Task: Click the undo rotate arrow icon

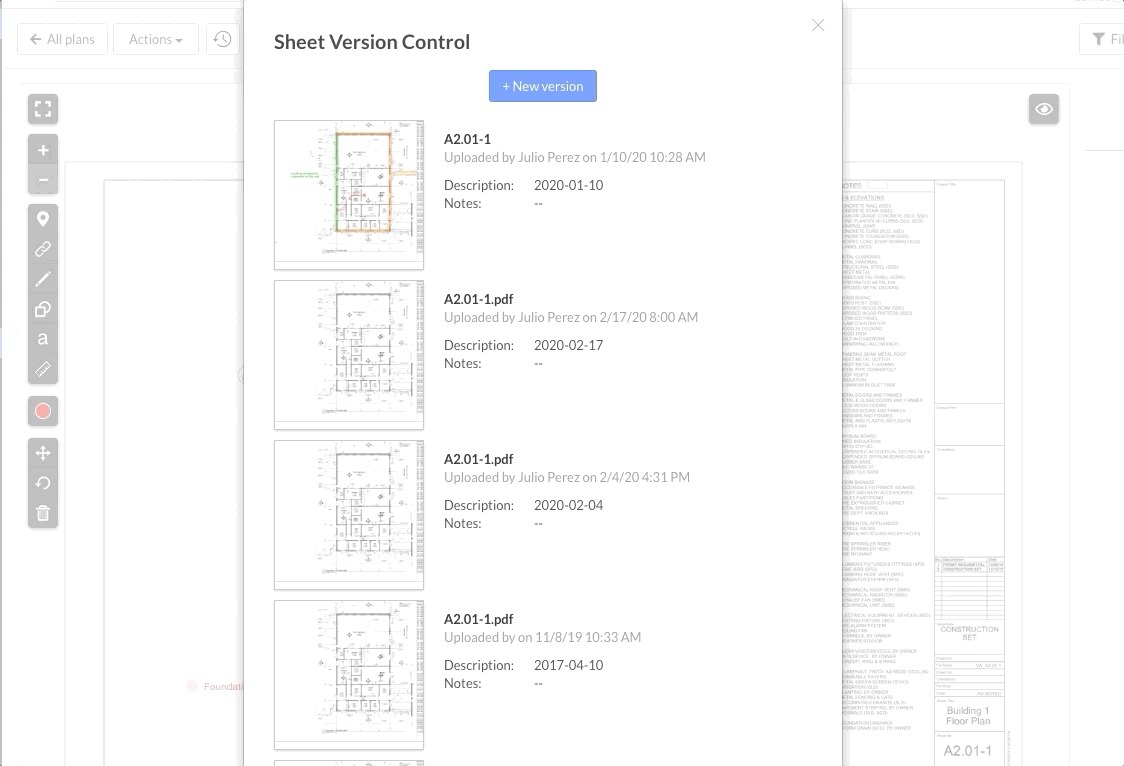Action: click(43, 483)
